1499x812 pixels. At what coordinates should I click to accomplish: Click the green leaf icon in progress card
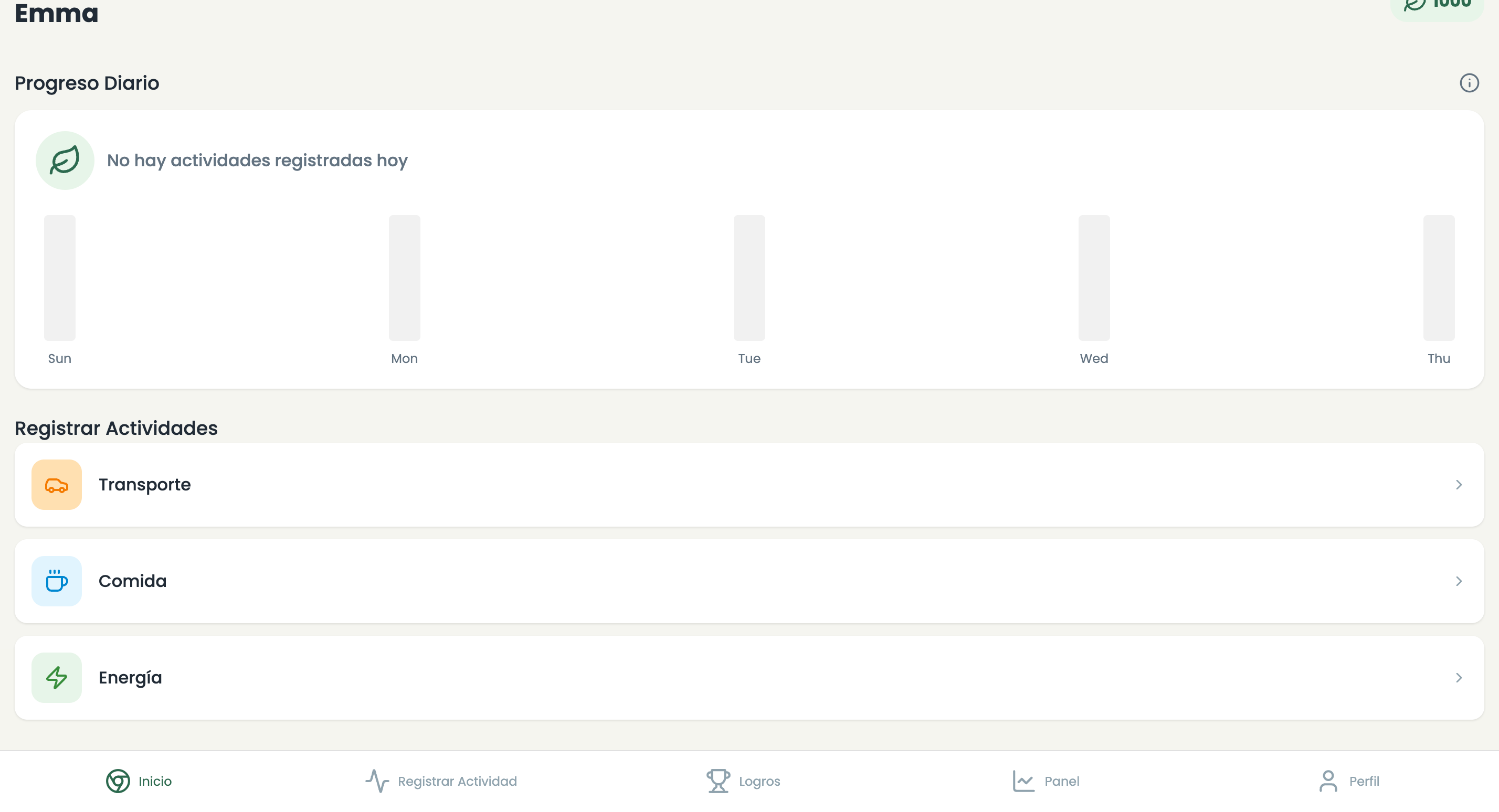(x=65, y=161)
